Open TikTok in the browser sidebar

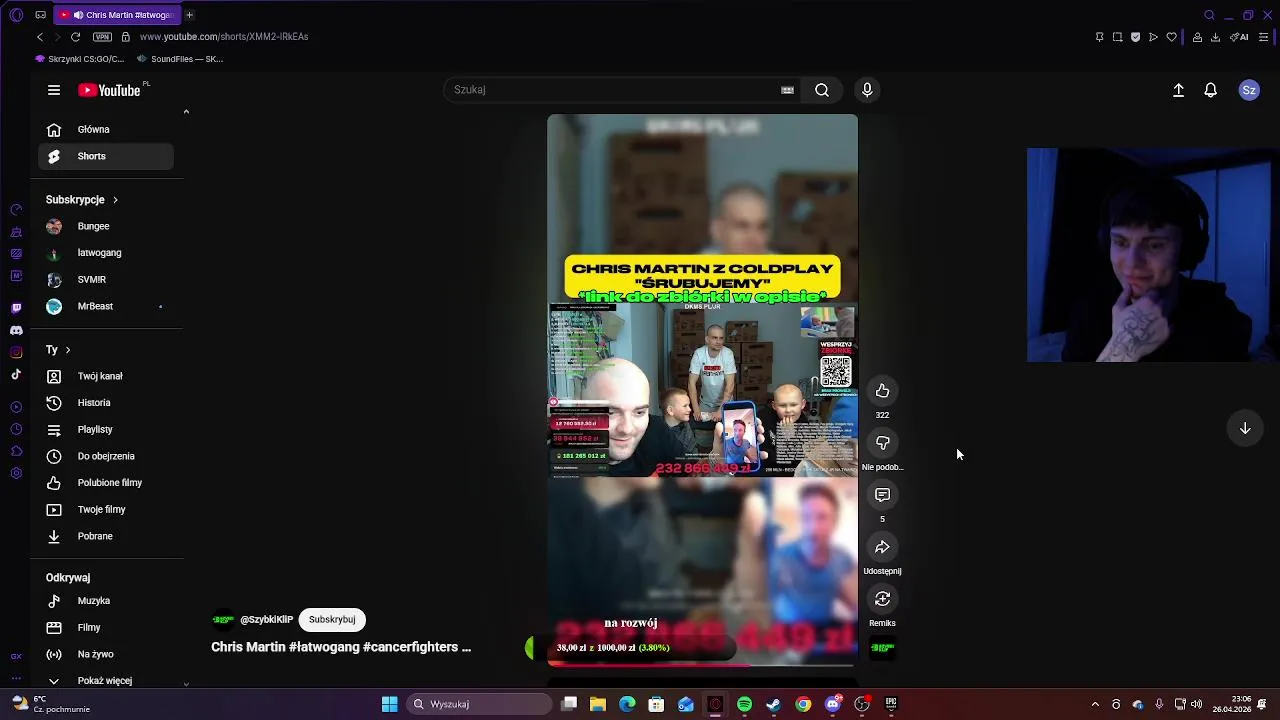point(16,375)
